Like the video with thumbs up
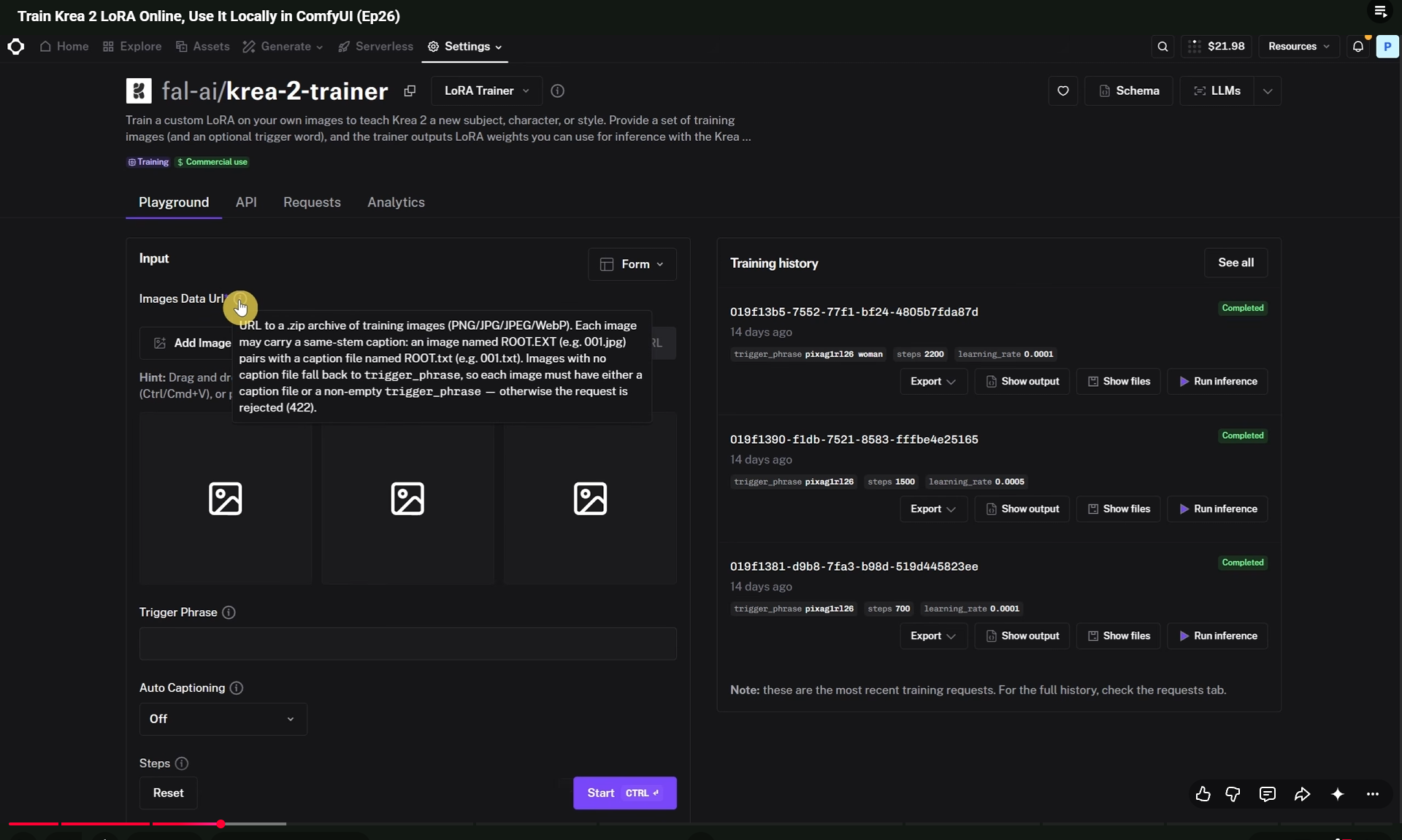Viewport: 1402px width, 840px height. point(1203,794)
